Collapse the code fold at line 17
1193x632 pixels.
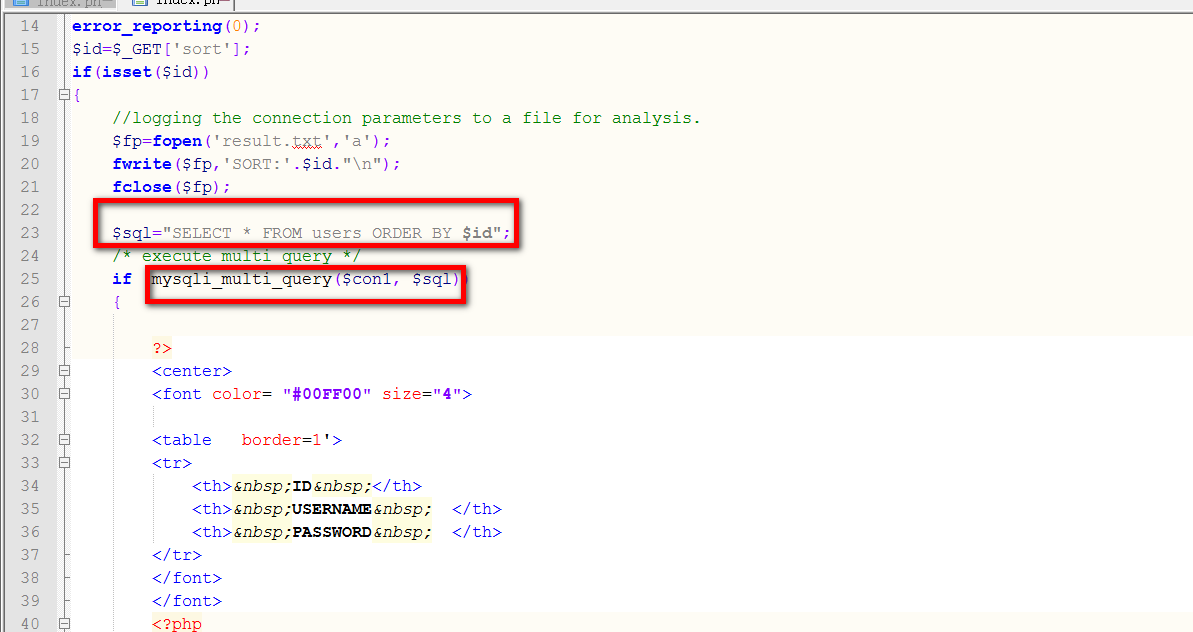pyautogui.click(x=64, y=95)
